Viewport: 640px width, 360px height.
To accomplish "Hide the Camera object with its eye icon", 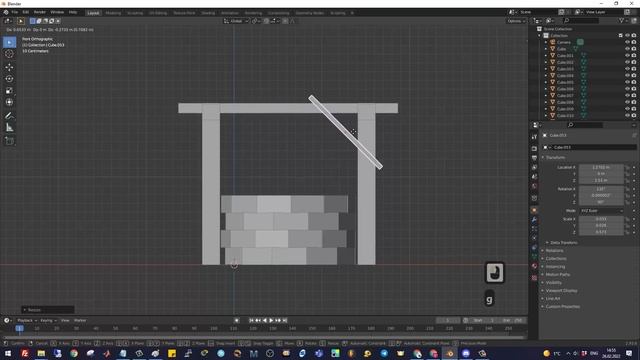I will [x=627, y=42].
